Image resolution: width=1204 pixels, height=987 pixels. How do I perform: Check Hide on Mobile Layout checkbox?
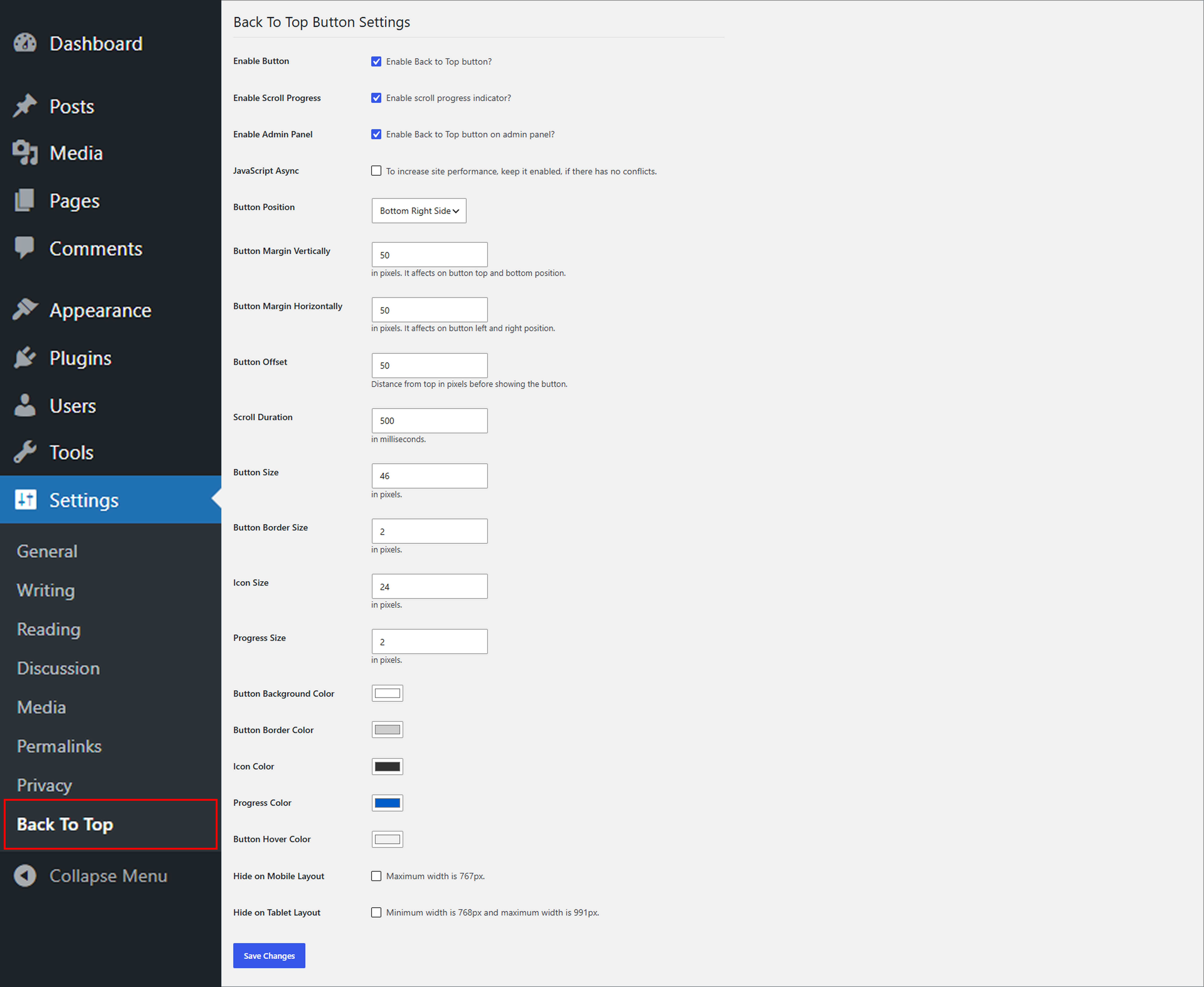coord(376,876)
